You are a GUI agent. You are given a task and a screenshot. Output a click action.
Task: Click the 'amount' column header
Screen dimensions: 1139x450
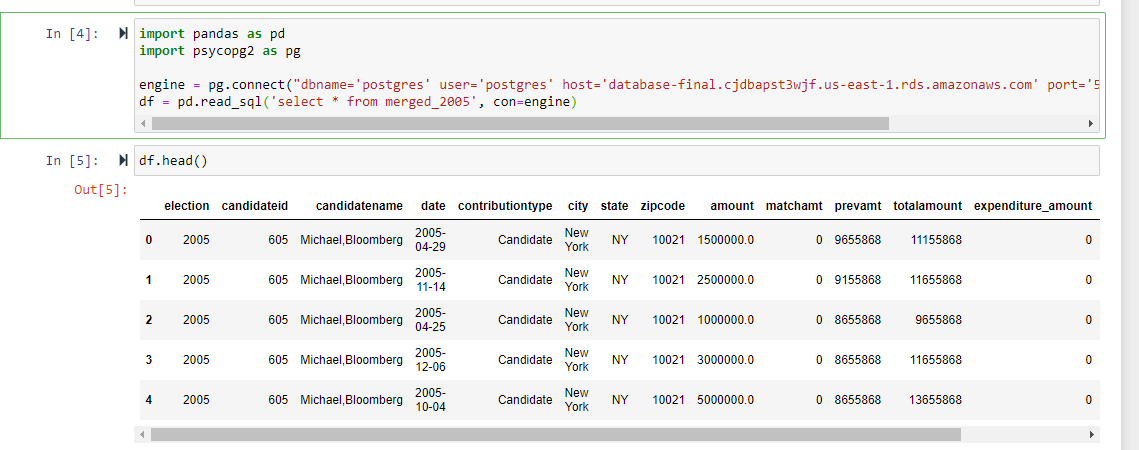click(732, 206)
